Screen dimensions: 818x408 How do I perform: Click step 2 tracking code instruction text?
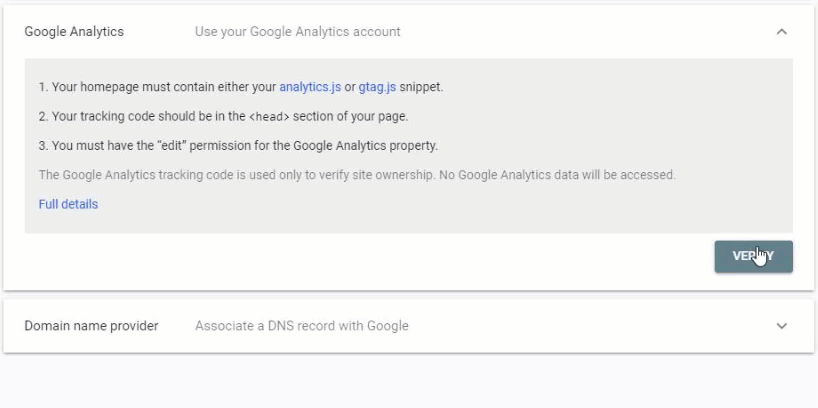tap(223, 116)
